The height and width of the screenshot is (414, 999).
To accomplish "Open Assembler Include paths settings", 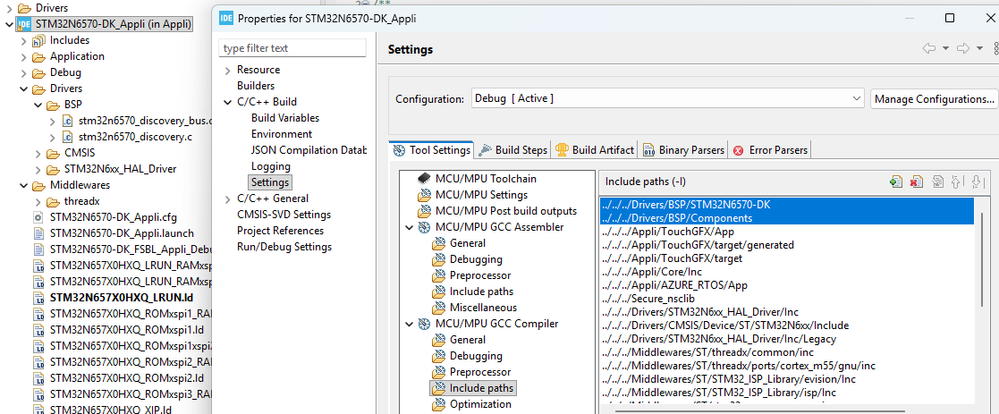I will pyautogui.click(x=472, y=292).
